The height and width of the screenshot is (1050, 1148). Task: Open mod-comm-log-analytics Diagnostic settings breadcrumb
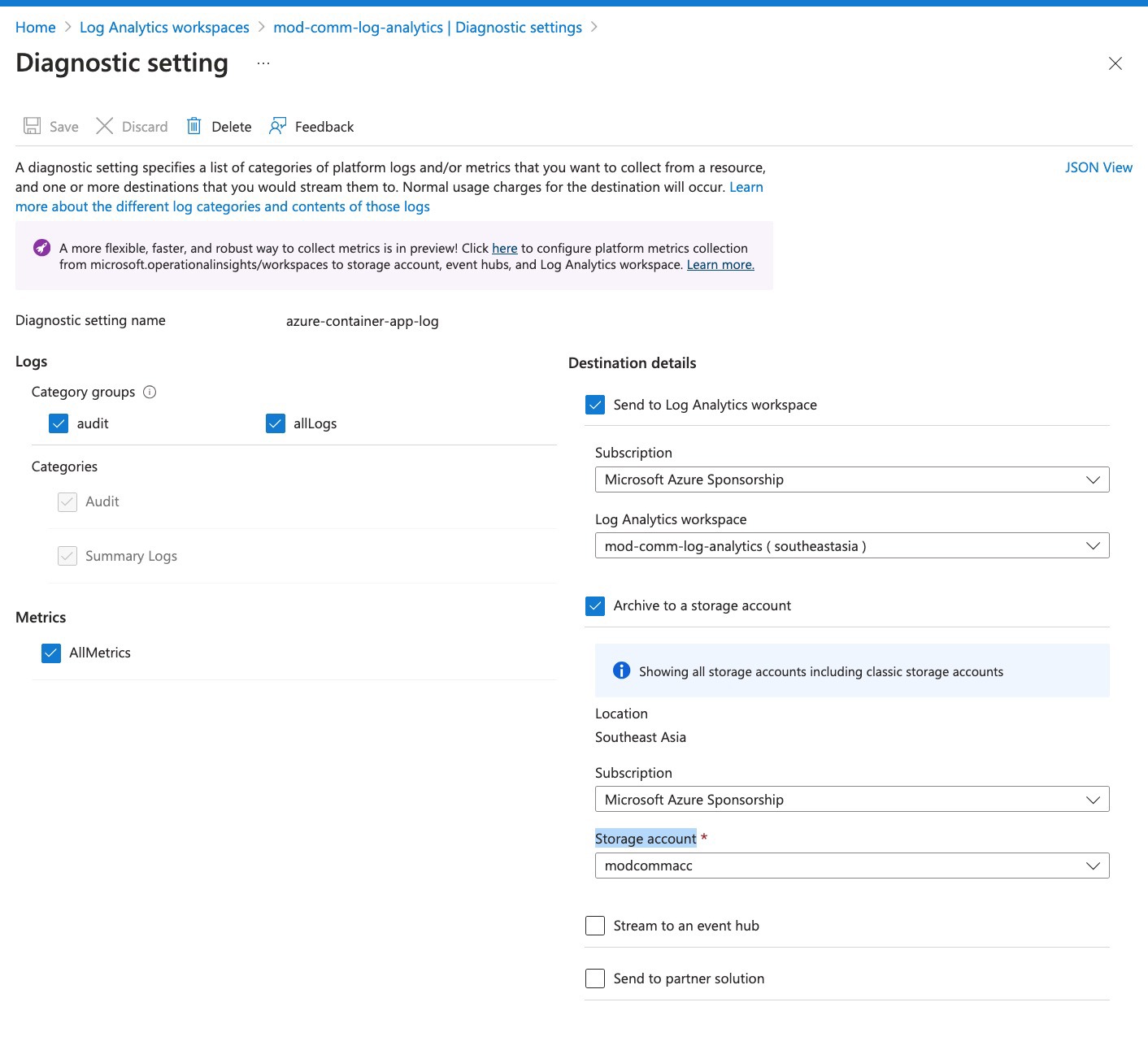click(428, 28)
